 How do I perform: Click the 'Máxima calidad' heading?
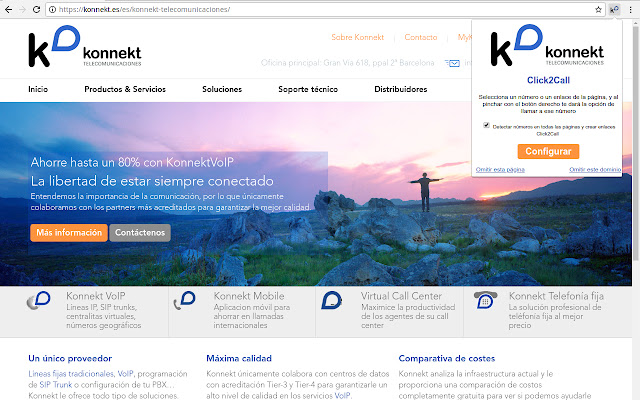click(239, 358)
